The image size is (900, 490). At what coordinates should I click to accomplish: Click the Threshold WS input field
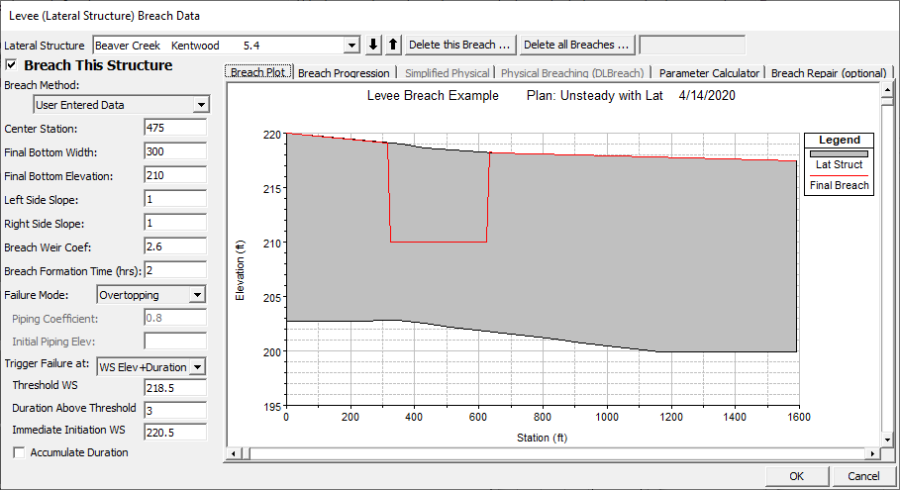(175, 386)
